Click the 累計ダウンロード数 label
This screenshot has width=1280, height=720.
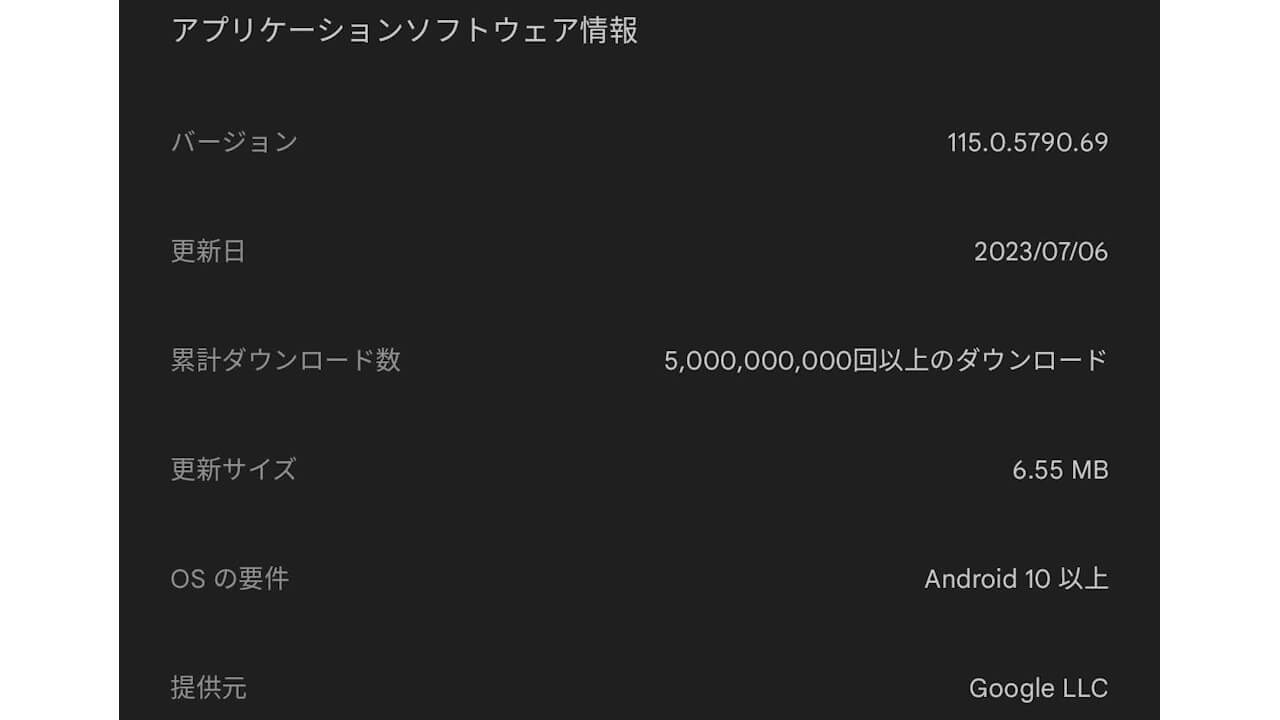288,361
